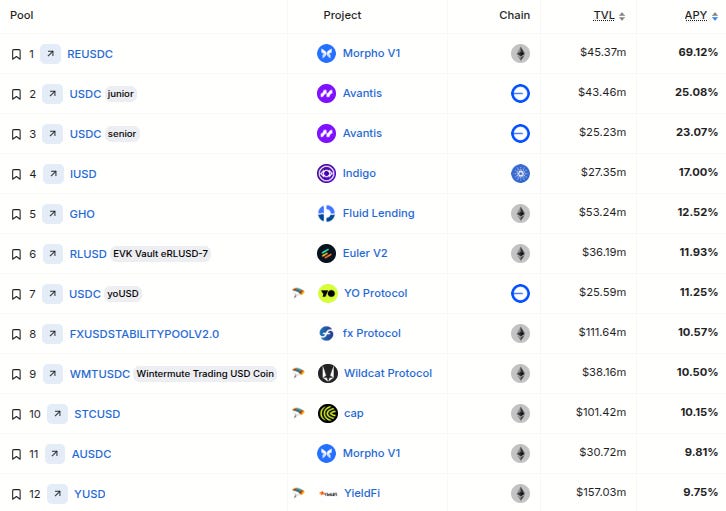The width and height of the screenshot is (726, 511).
Task: Bookmark the IUSD pool
Action: click(x=16, y=174)
